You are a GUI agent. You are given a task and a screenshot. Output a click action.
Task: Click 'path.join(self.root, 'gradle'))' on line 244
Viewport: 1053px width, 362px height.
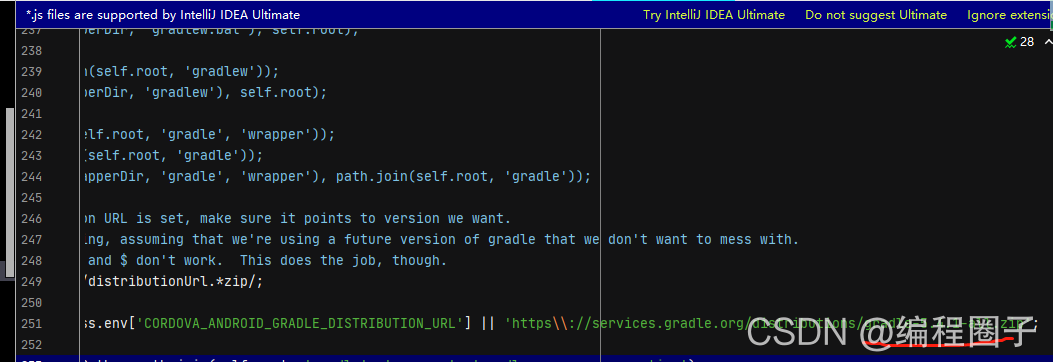pos(463,177)
